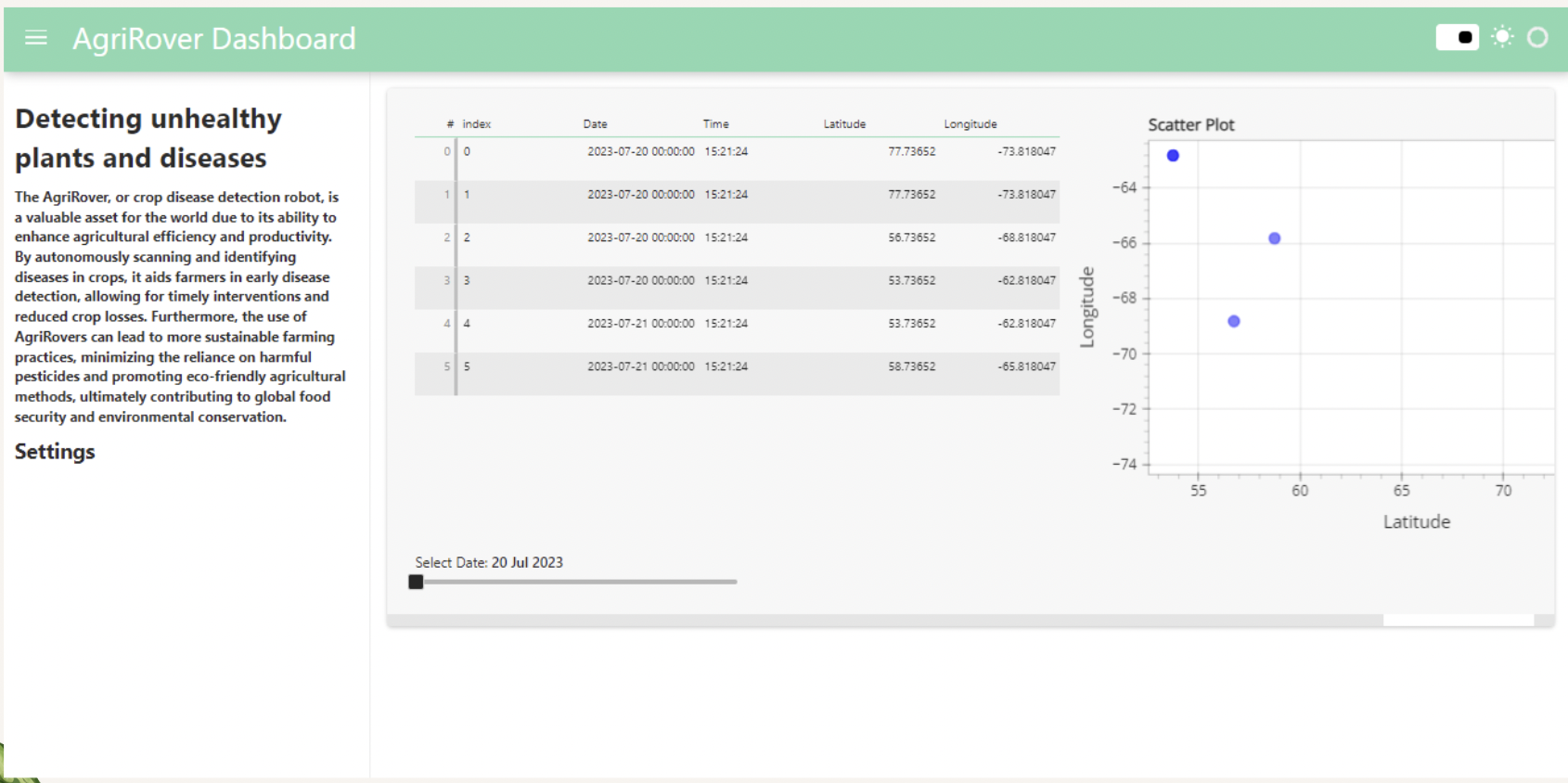Click the circular busy indicator icon
Image resolution: width=1568 pixels, height=783 pixels.
(1537, 38)
